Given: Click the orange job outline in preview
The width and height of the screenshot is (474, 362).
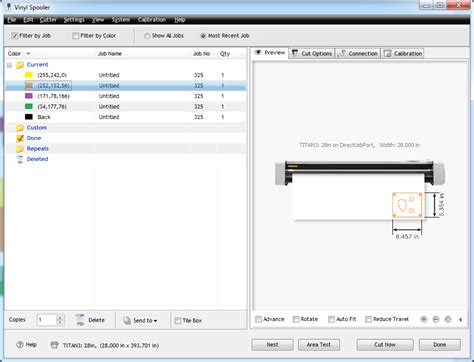Looking at the screenshot, I should [x=407, y=205].
